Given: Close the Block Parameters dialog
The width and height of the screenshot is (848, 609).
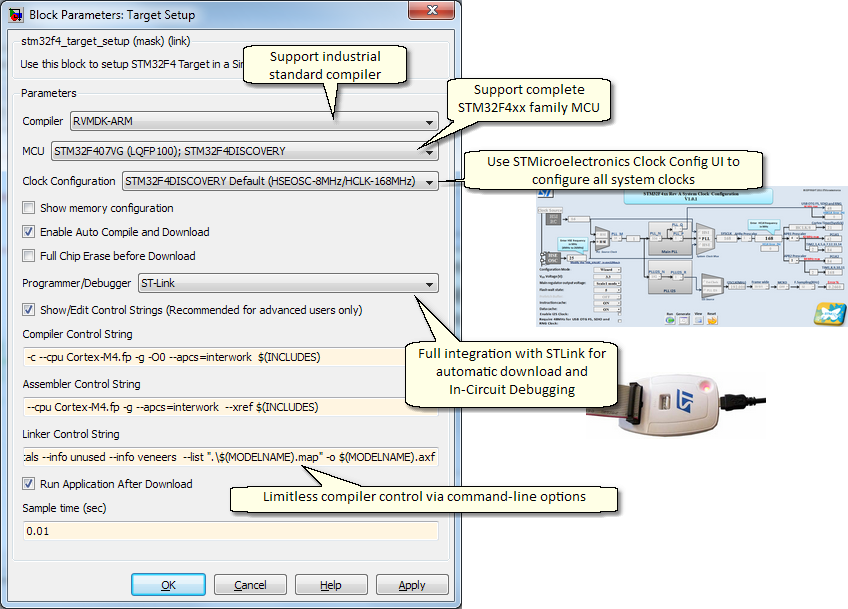Looking at the screenshot, I should (x=432, y=10).
